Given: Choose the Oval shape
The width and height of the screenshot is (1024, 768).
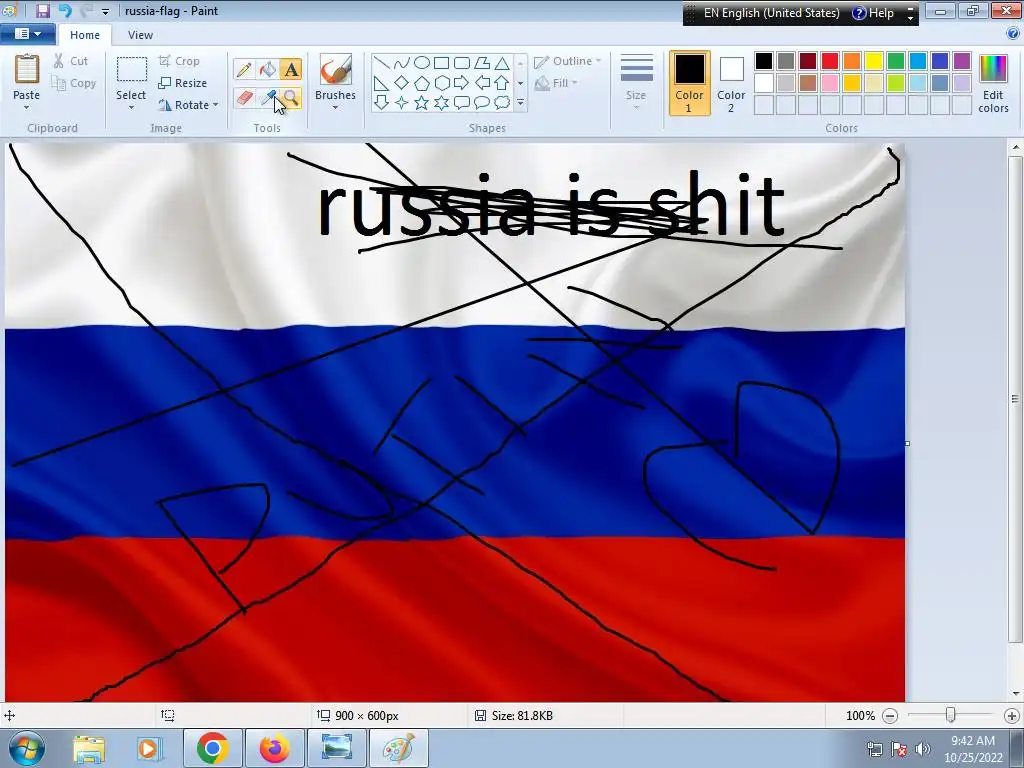Looking at the screenshot, I should pyautogui.click(x=422, y=63).
